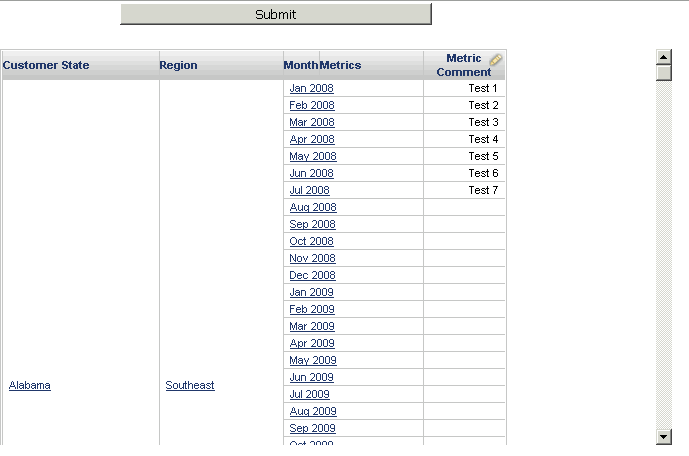Image resolution: width=689 pixels, height=456 pixels.
Task: Click the pencil edit icon in Metric Comment header
Action: tap(496, 60)
